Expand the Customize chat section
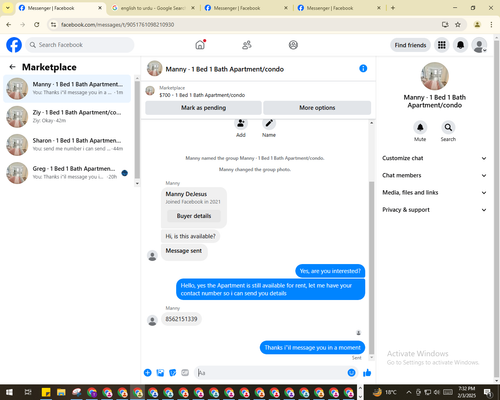 [434, 158]
